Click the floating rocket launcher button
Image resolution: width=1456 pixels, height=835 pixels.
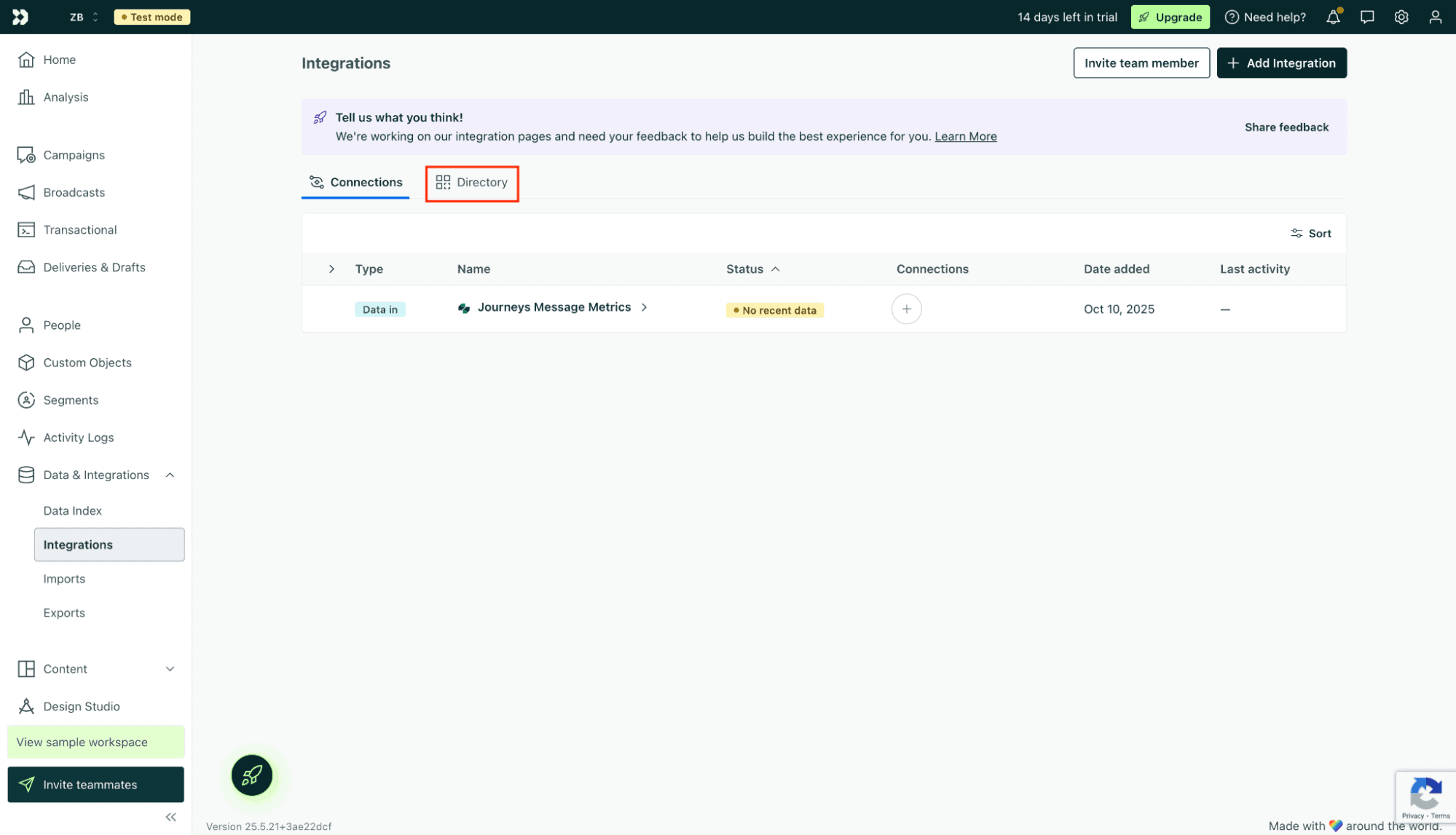252,775
